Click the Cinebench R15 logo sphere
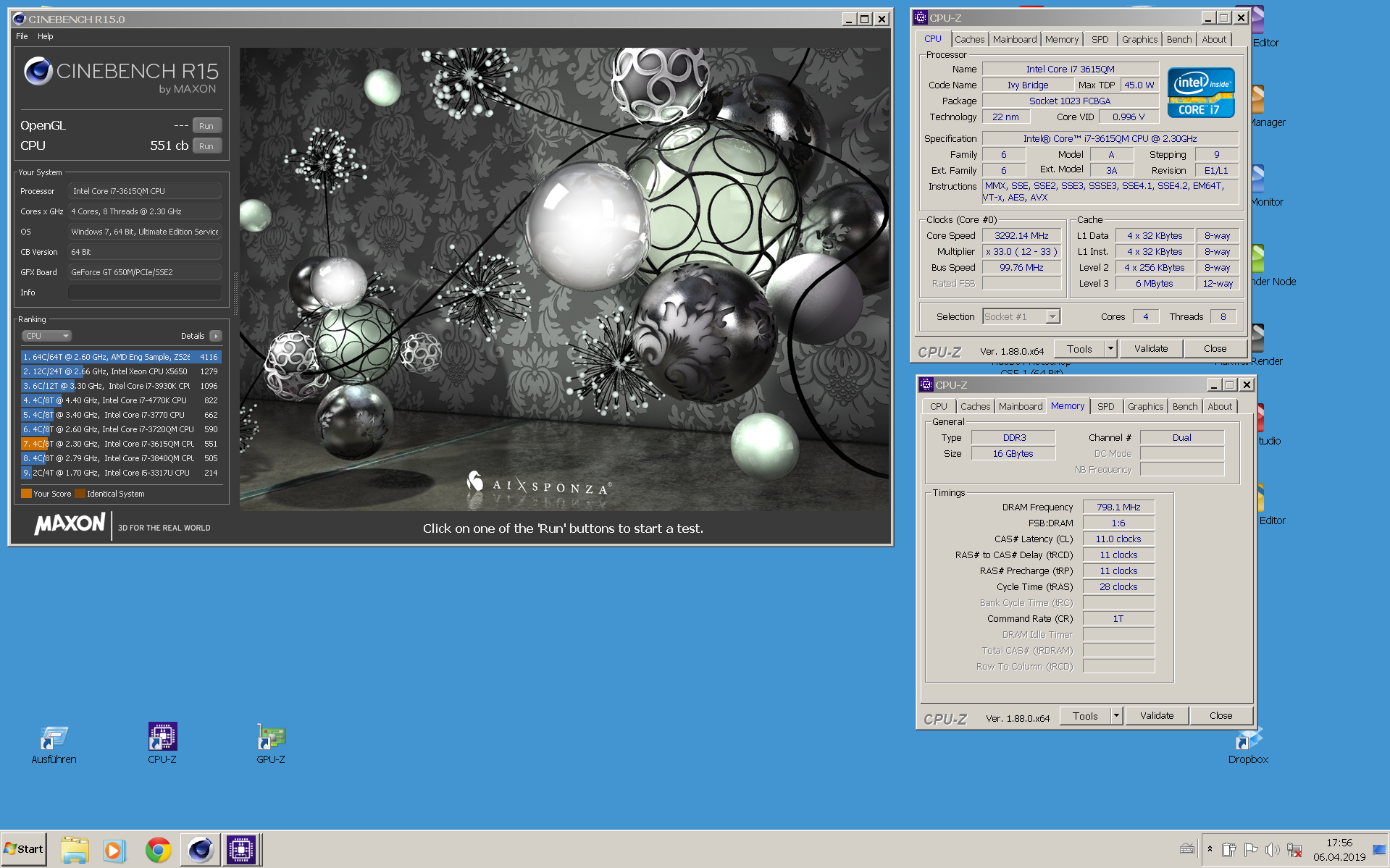This screenshot has width=1390, height=868. click(38, 71)
